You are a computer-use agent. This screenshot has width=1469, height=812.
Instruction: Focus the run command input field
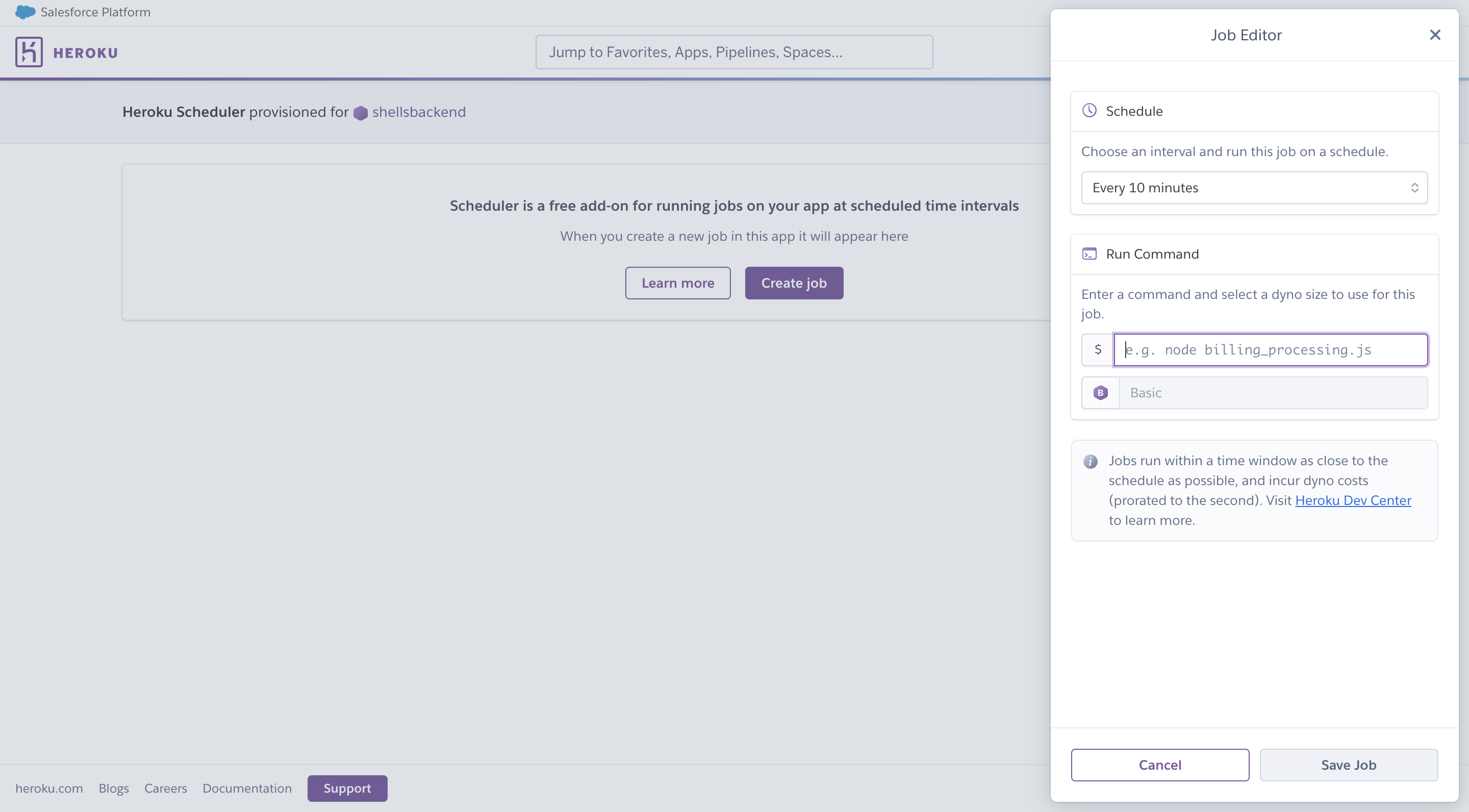1271,349
